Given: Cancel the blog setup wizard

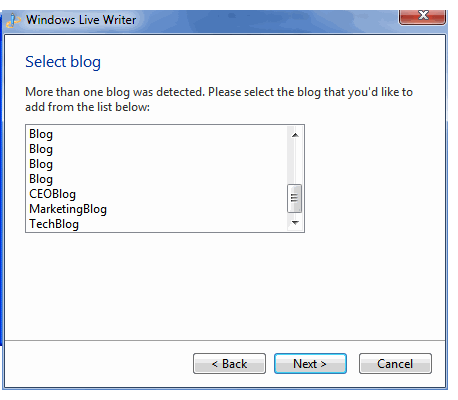Looking at the screenshot, I should (395, 364).
